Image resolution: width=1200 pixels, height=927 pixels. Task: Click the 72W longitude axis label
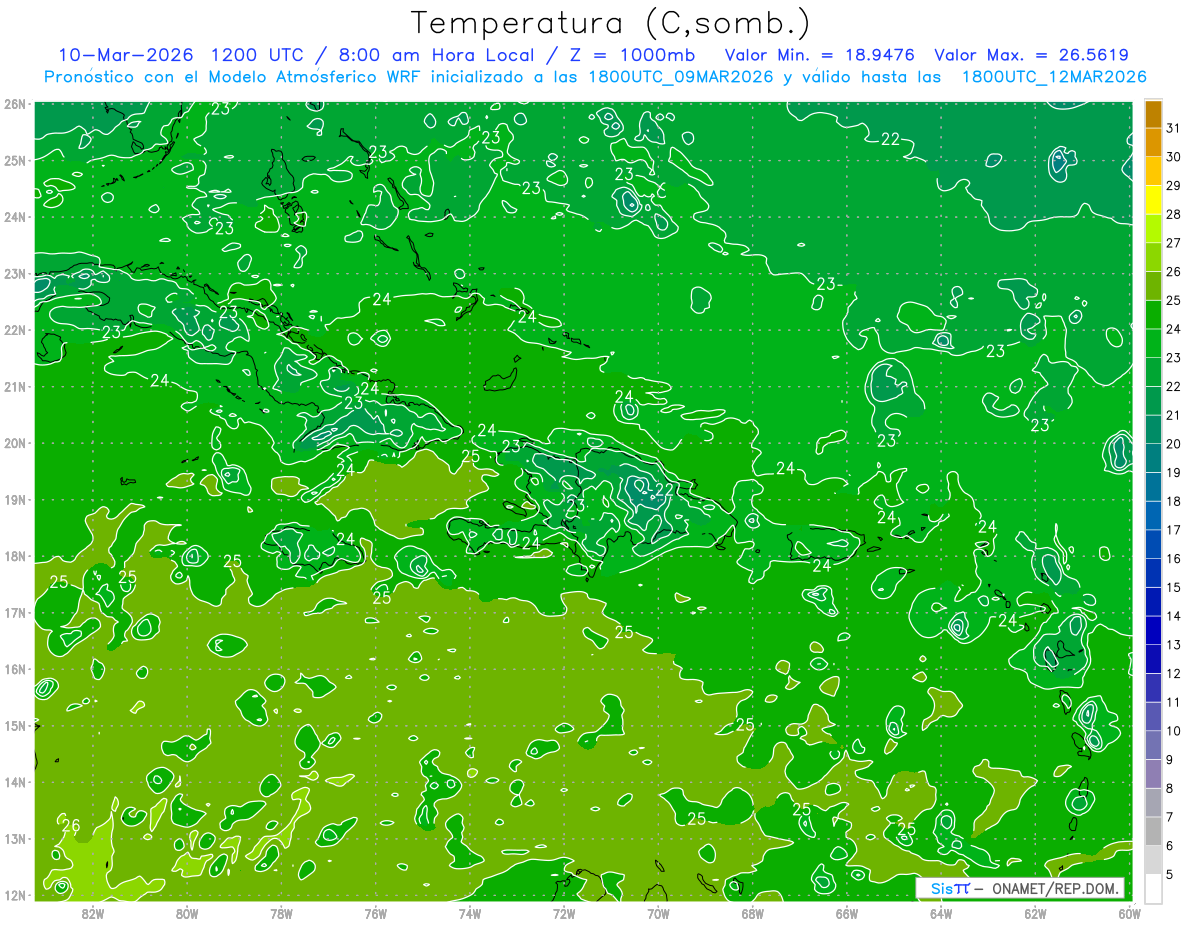point(564,913)
